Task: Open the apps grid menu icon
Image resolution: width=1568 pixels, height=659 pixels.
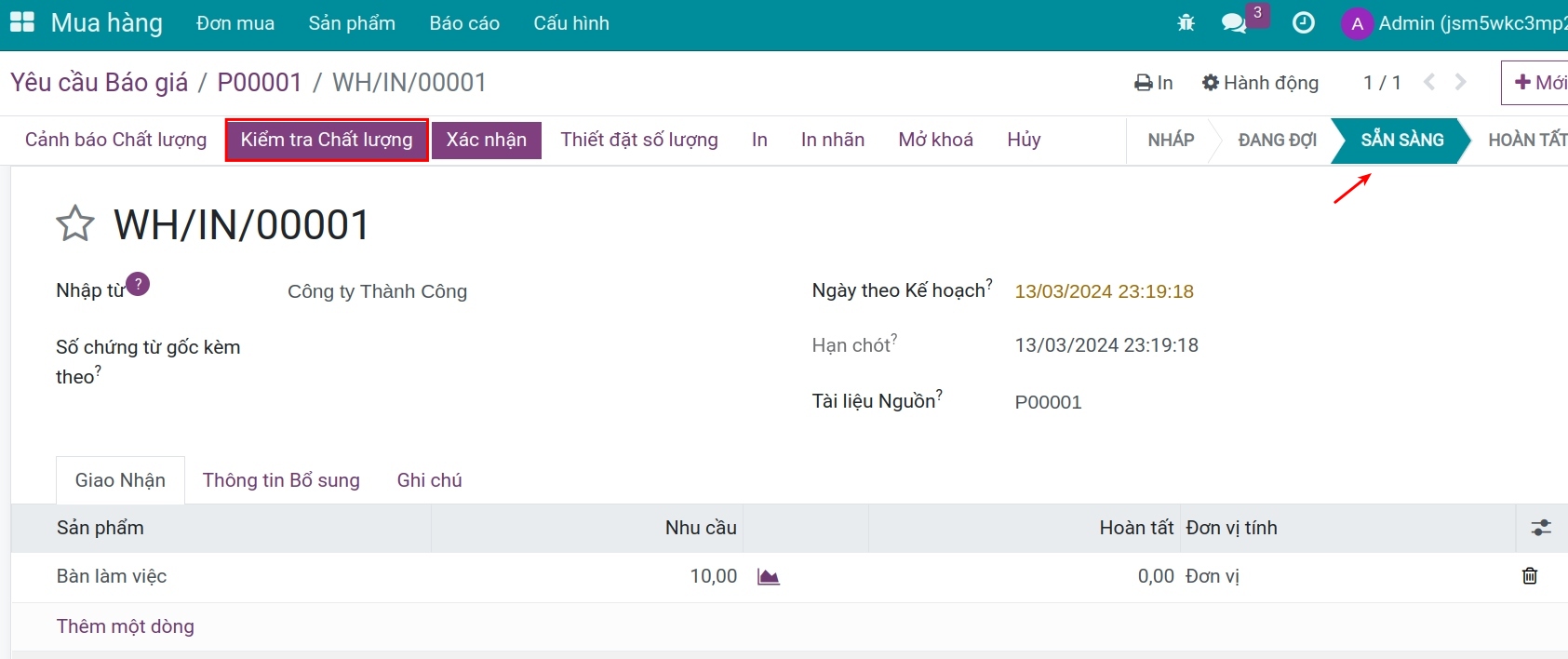Action: click(21, 22)
